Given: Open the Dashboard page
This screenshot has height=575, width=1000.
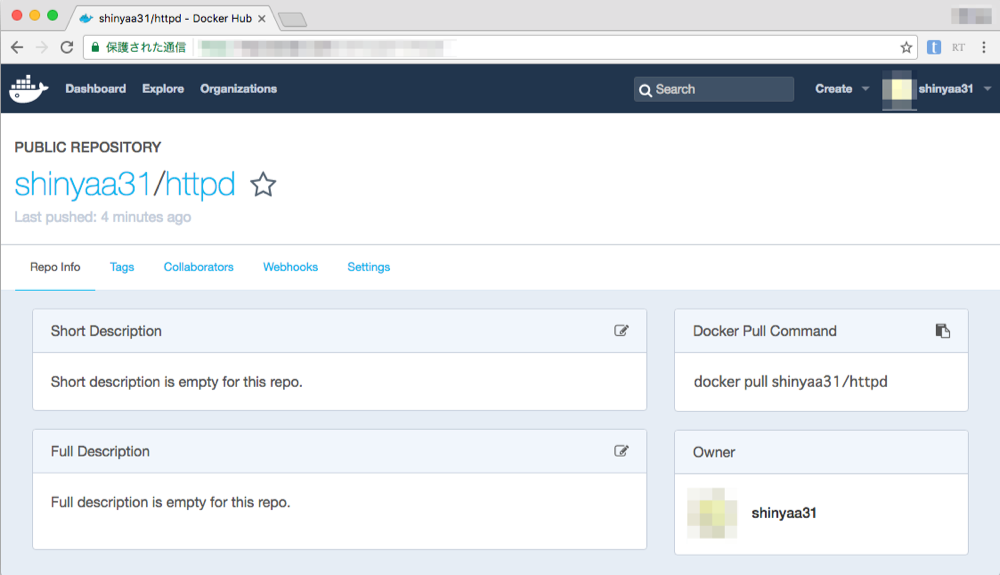Looking at the screenshot, I should [x=96, y=89].
